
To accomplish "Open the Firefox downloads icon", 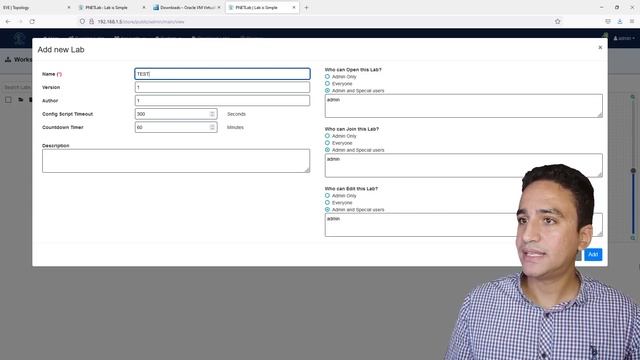I will 620,22.
